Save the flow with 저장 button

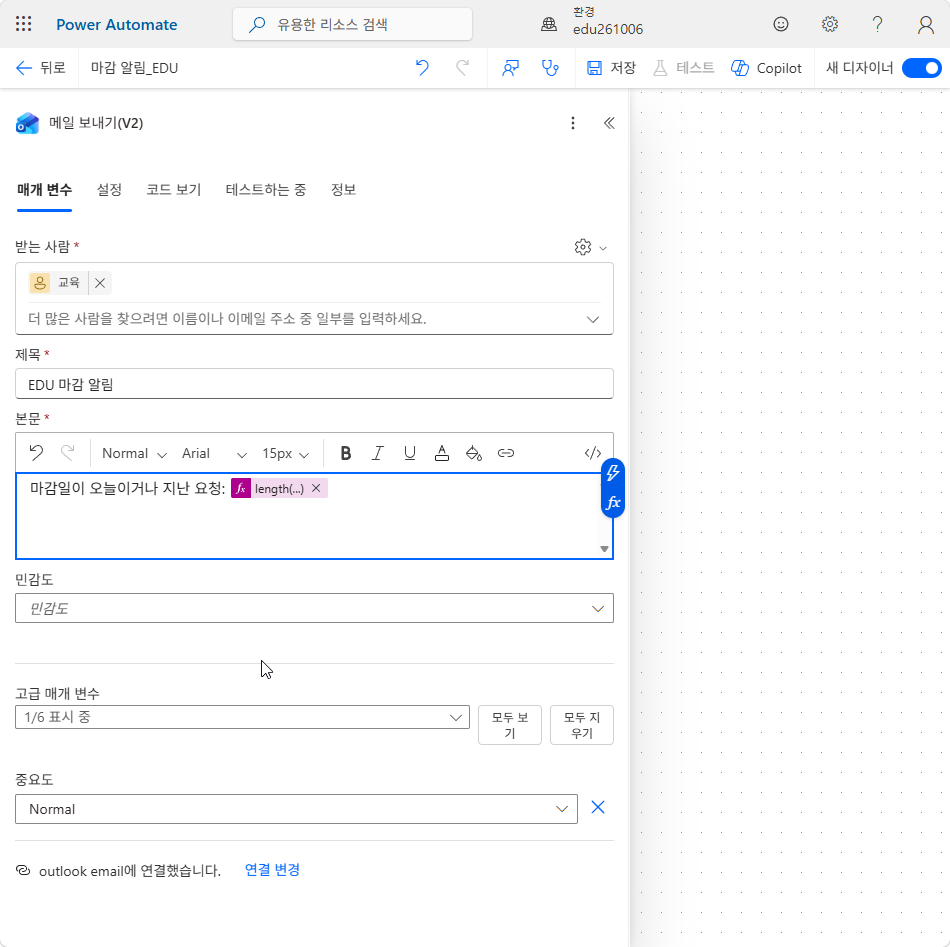[x=611, y=68]
